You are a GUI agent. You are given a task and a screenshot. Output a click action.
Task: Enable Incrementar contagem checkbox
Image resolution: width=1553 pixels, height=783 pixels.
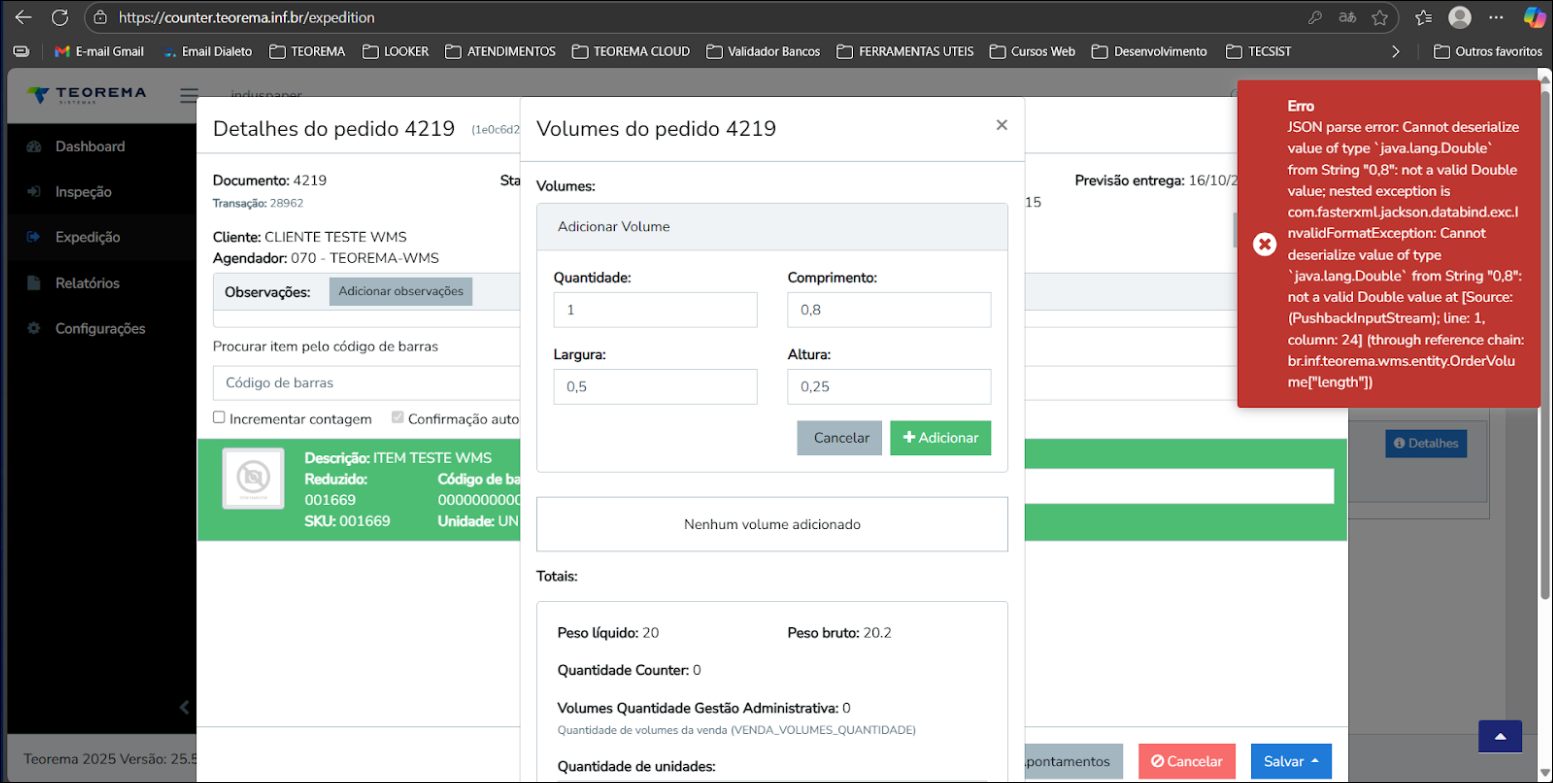point(219,418)
